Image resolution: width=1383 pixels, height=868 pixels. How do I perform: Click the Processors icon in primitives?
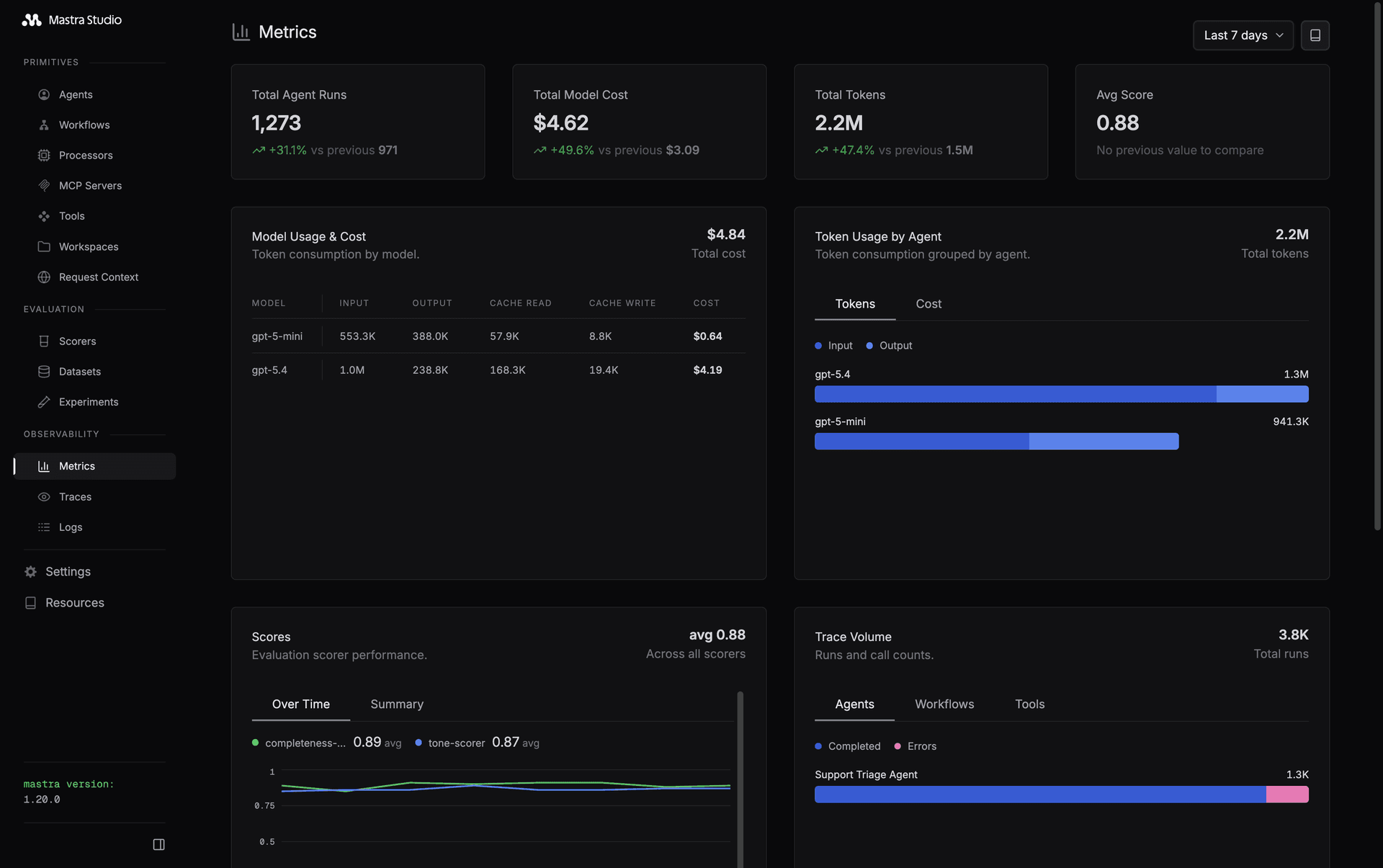(45, 155)
